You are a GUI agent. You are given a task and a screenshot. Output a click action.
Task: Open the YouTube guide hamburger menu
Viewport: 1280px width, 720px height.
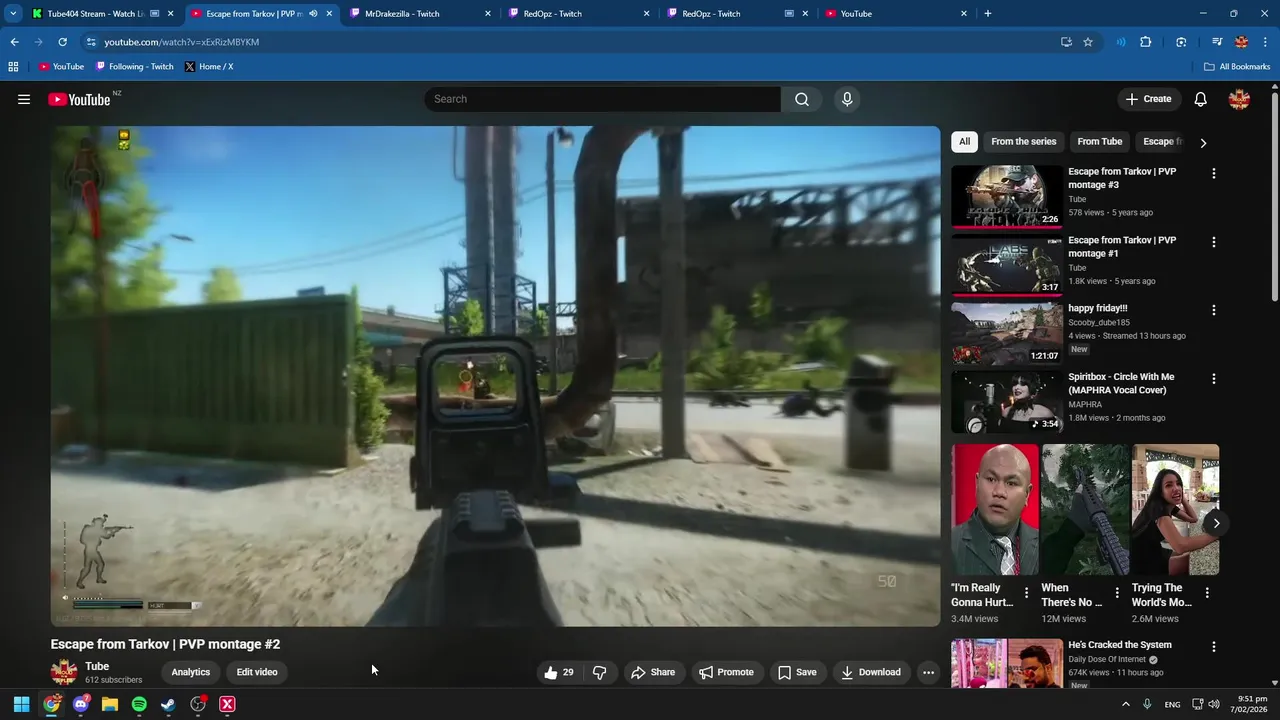coord(24,99)
